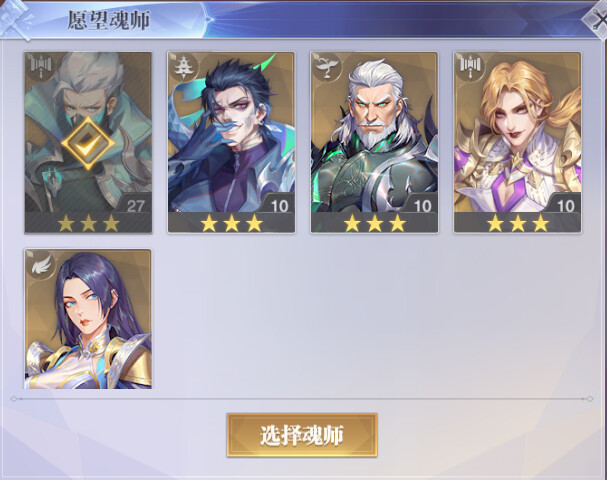Click the class icon on the masked grey-haired card
The height and width of the screenshot is (480, 607).
coord(39,67)
